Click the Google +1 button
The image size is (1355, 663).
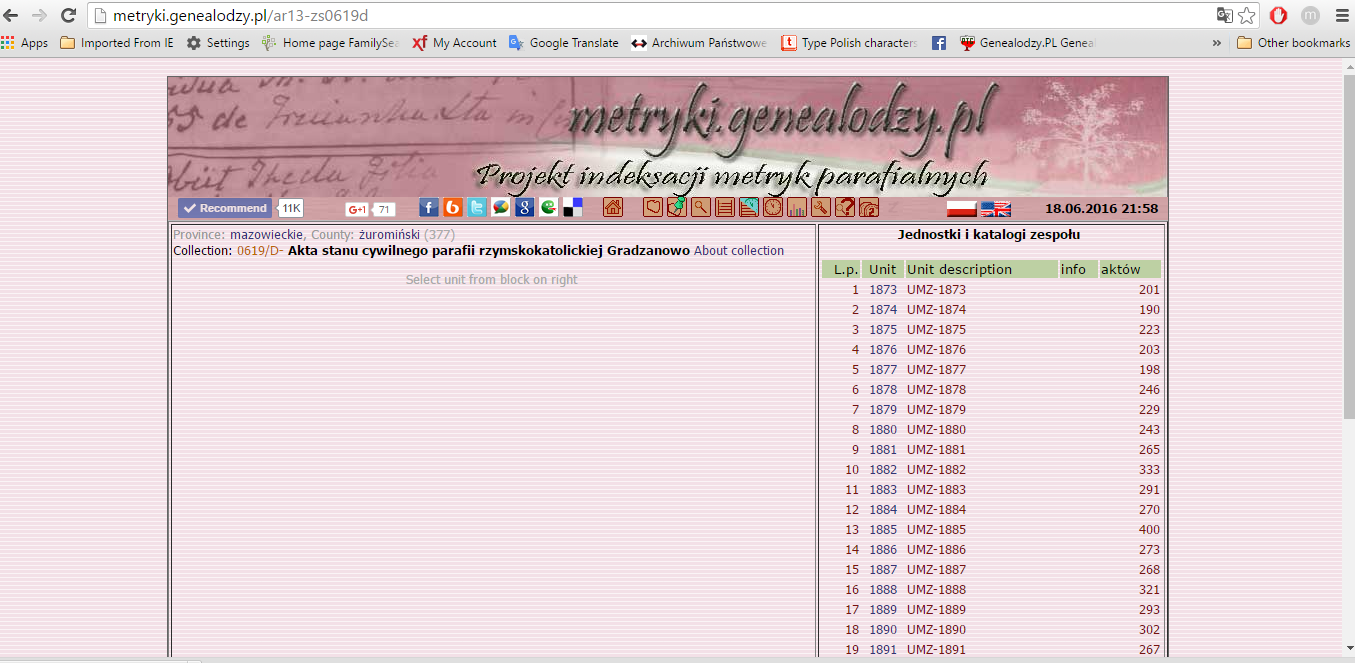coord(357,209)
